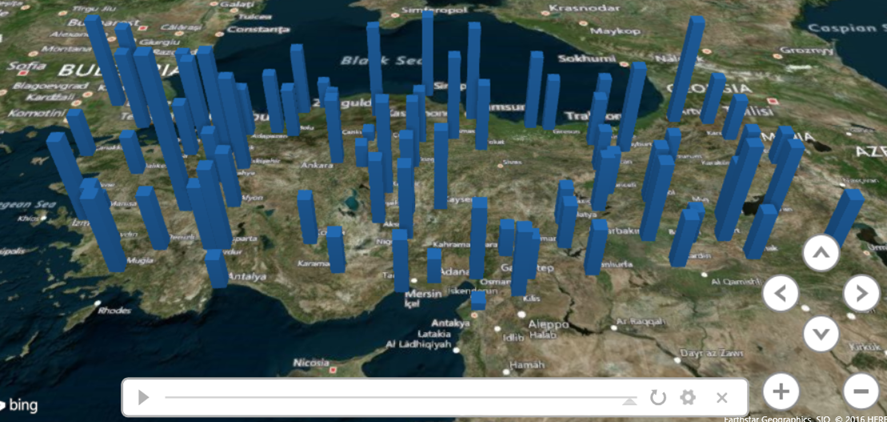Viewport: 887px width, 422px height.
Task: Click the Caspian Sea label
Action: [847, 28]
